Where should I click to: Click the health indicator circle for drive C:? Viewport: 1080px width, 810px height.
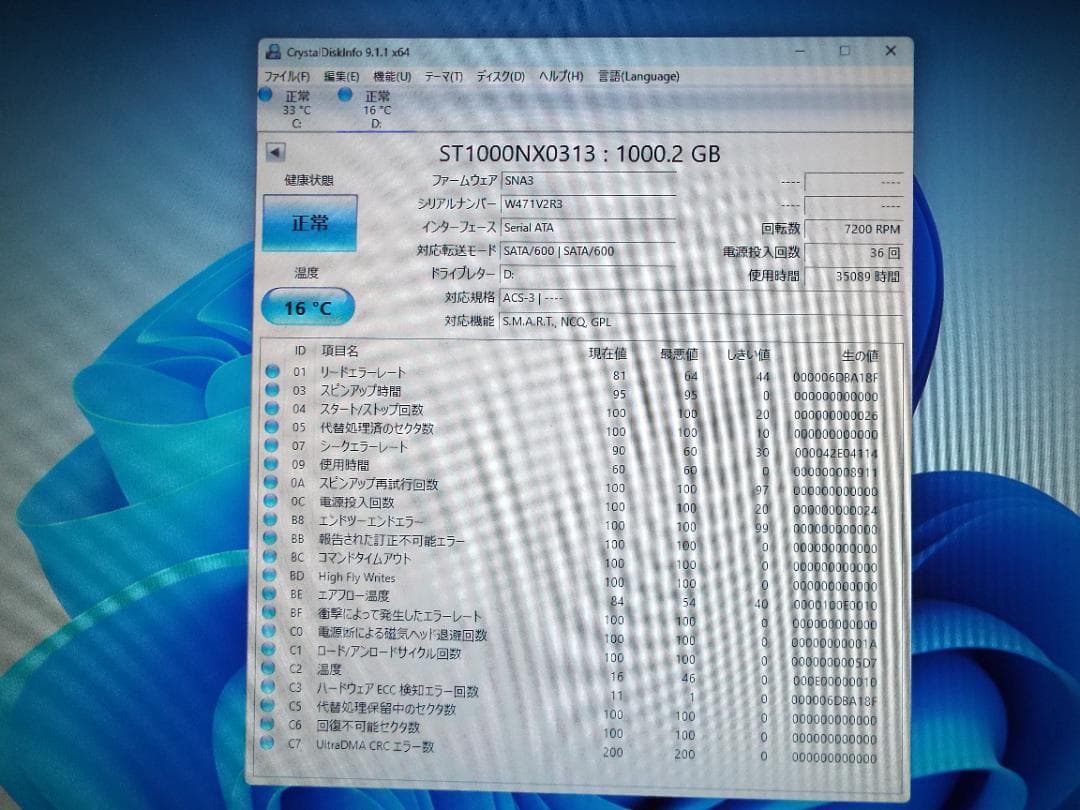click(265, 94)
